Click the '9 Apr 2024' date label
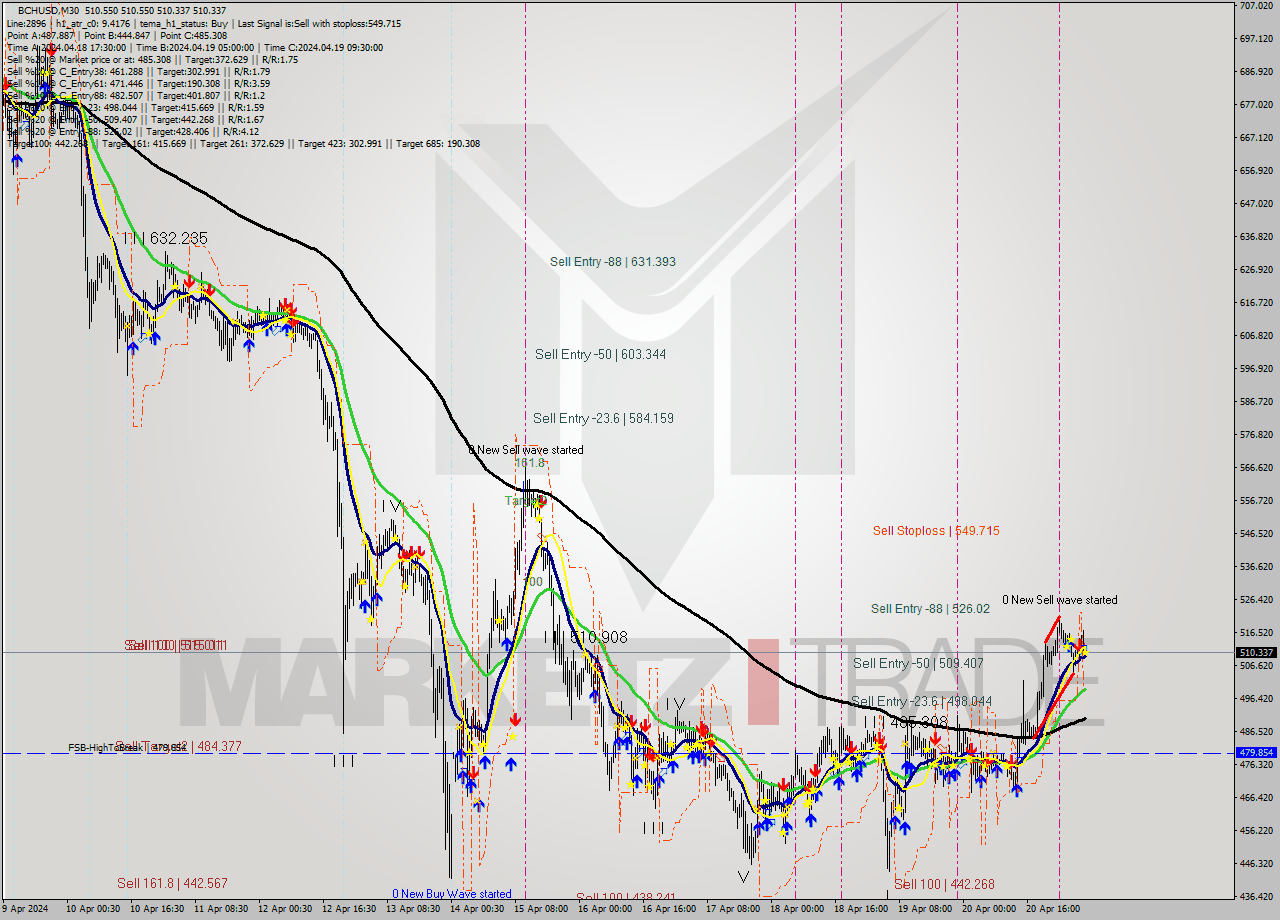The width and height of the screenshot is (1280, 920). click(x=26, y=909)
